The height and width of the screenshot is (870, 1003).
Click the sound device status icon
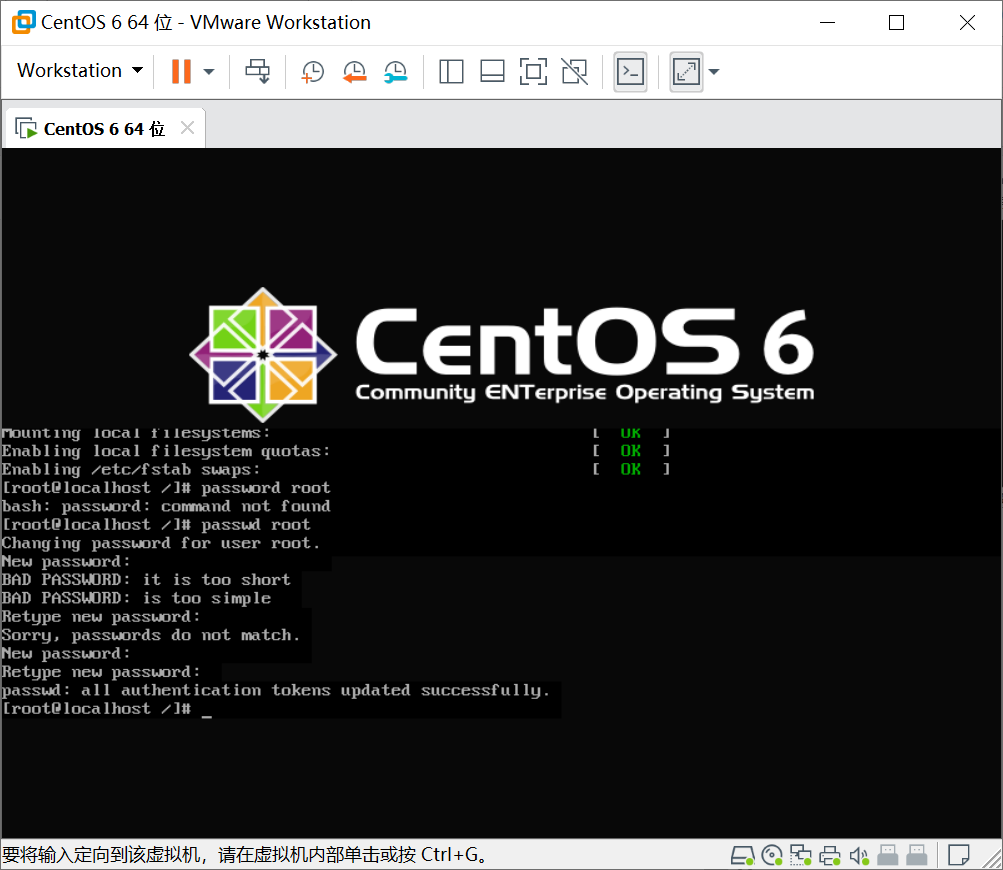tap(858, 855)
